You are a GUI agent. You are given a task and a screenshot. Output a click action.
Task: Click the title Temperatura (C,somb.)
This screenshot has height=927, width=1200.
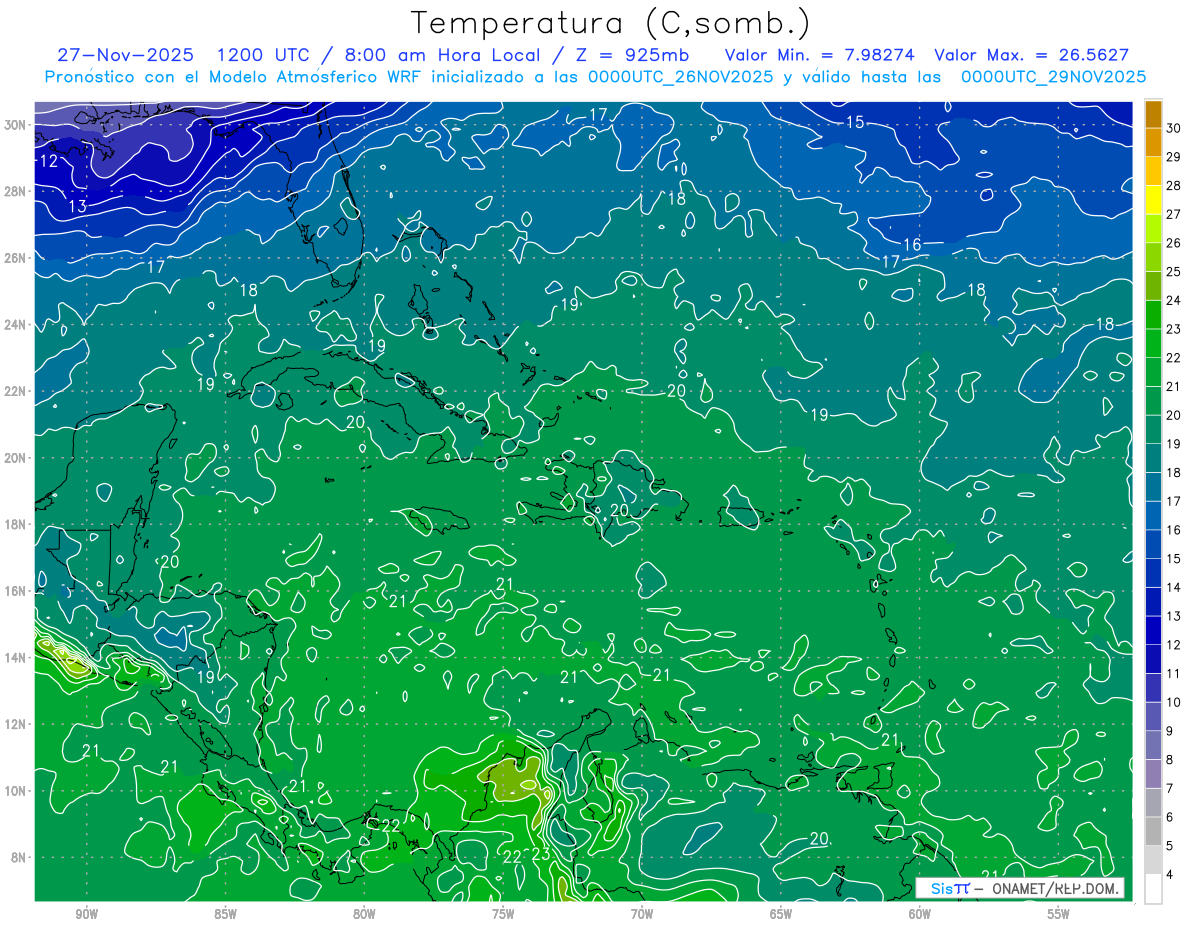pyautogui.click(x=611, y=24)
